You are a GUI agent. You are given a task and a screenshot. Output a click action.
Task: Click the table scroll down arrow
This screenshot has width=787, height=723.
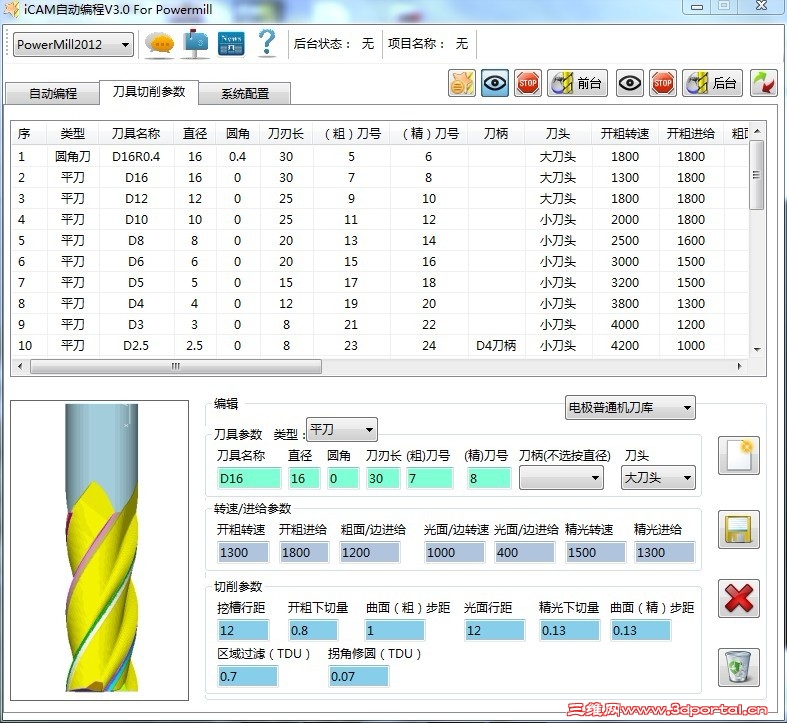pyautogui.click(x=757, y=350)
